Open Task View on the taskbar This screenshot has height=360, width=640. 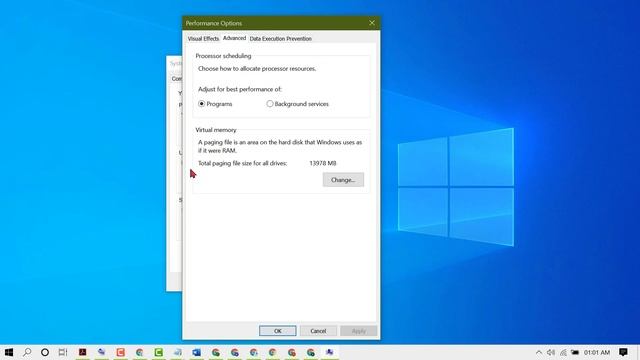pos(63,352)
